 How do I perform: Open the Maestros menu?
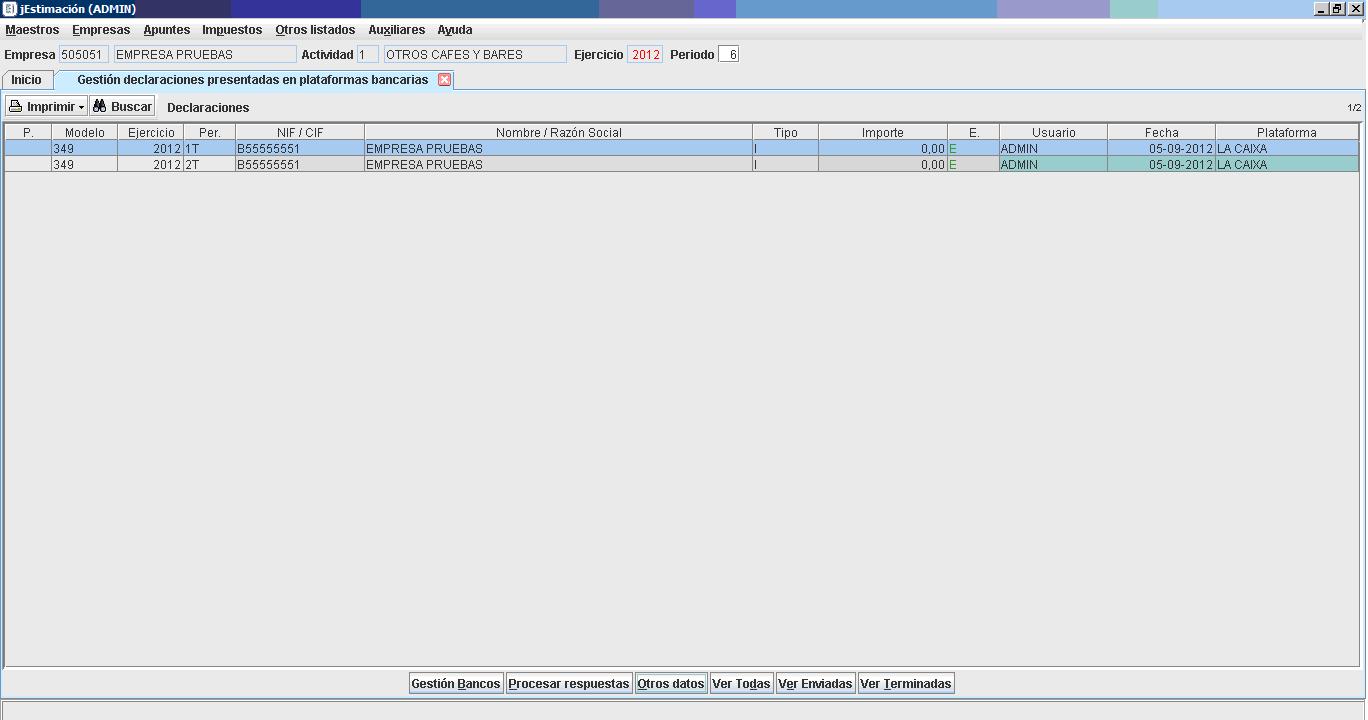point(32,30)
